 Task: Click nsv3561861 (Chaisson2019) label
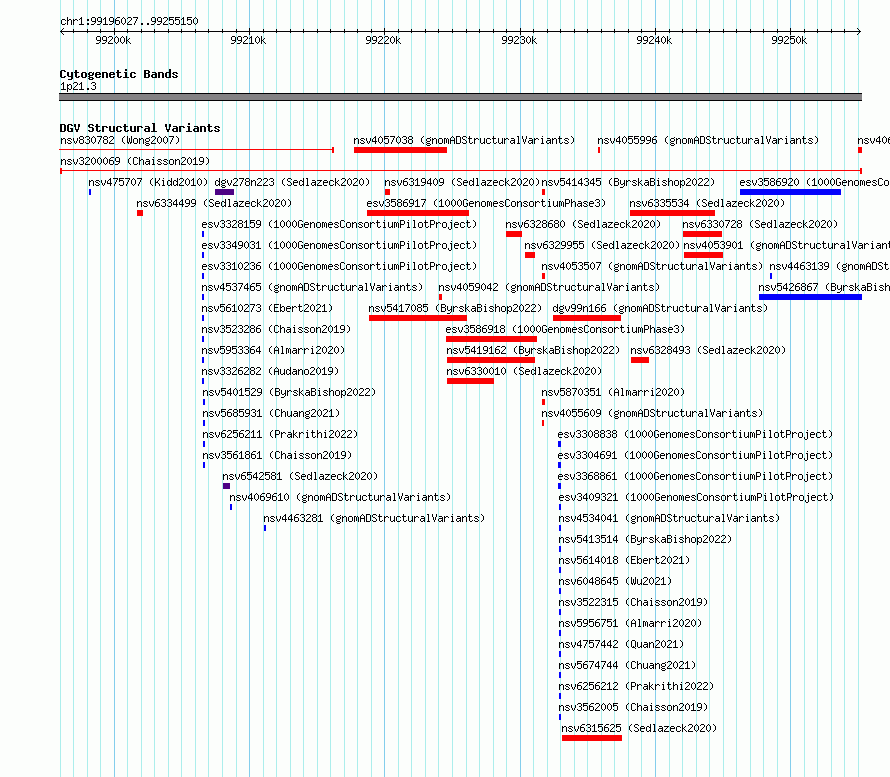click(x=278, y=455)
